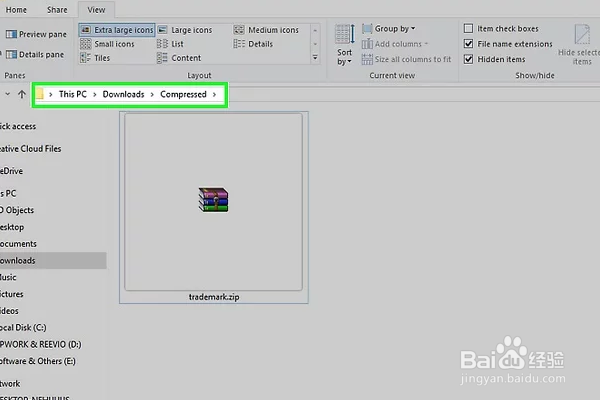Switch layout to List view
The height and width of the screenshot is (400, 600).
click(x=170, y=44)
